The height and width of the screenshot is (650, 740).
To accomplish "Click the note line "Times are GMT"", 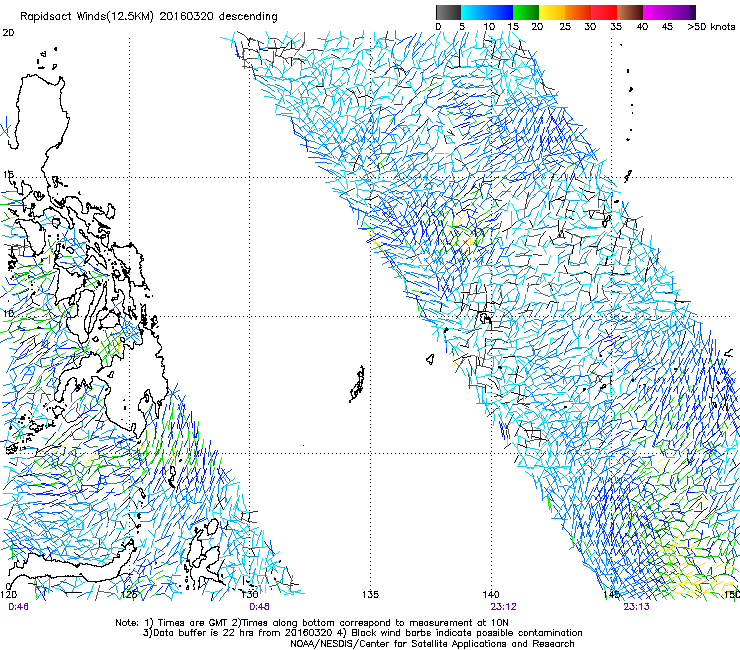I will (192, 623).
